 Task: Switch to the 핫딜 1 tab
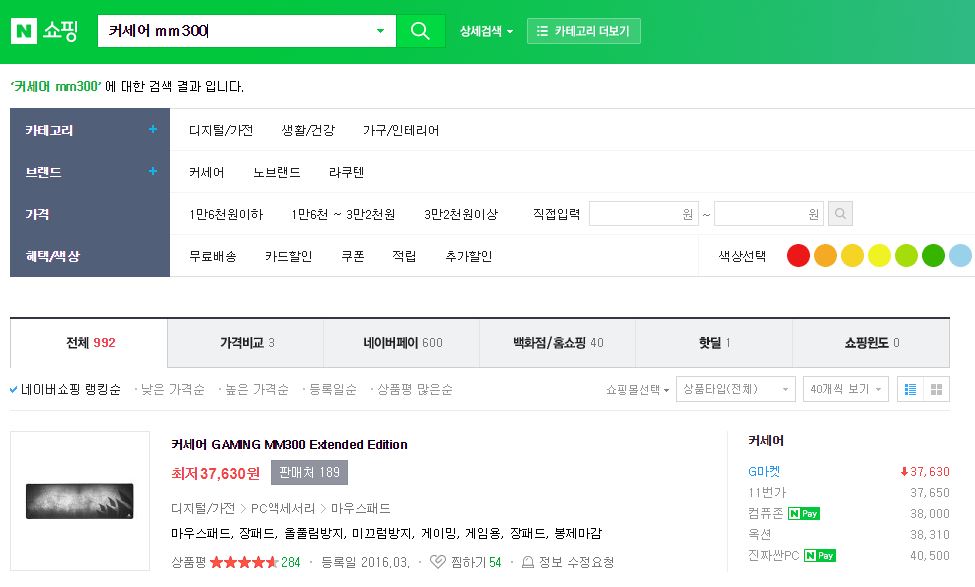click(x=714, y=343)
